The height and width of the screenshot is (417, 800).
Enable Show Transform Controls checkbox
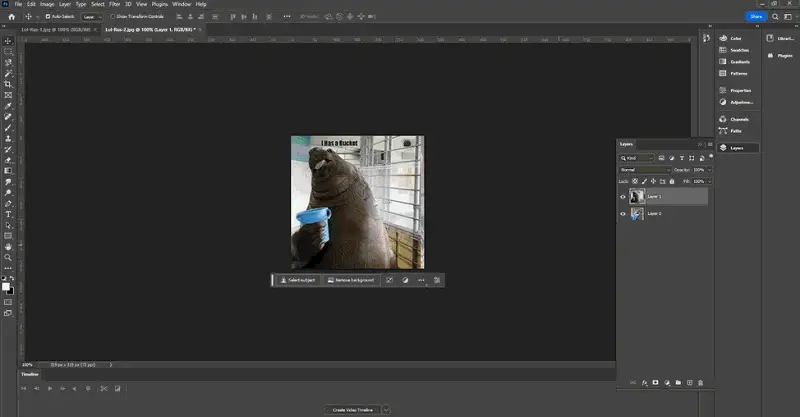click(x=113, y=16)
